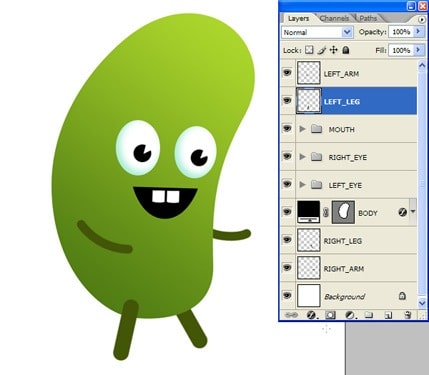This screenshot has height=375, width=429.
Task: Open the Opacity slider arrow
Action: tap(418, 32)
